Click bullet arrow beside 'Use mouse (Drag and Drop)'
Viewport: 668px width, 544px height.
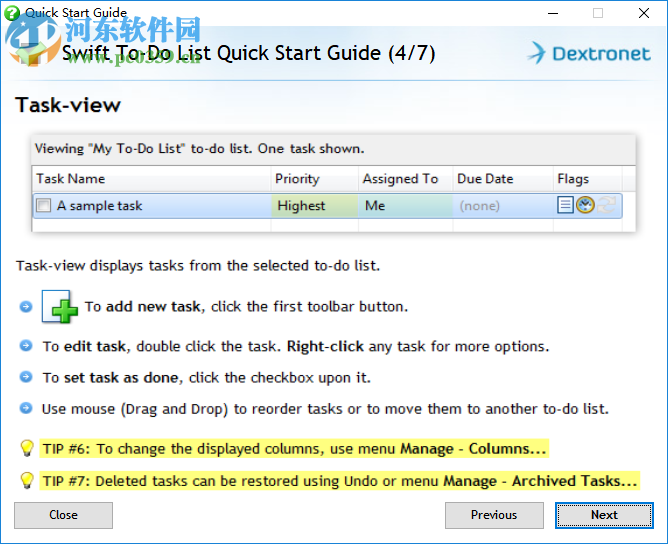point(26,408)
